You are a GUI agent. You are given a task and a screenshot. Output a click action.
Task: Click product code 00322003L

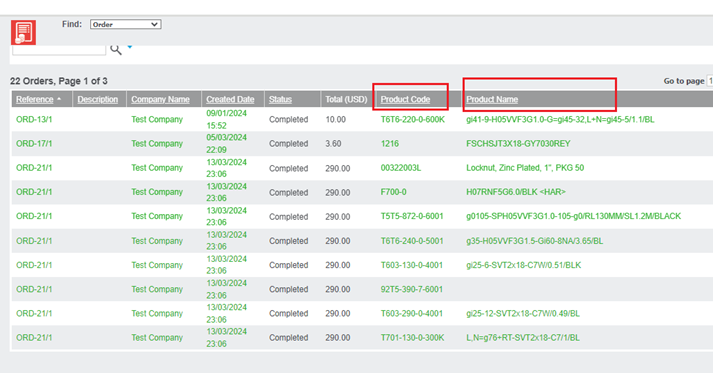coord(401,168)
